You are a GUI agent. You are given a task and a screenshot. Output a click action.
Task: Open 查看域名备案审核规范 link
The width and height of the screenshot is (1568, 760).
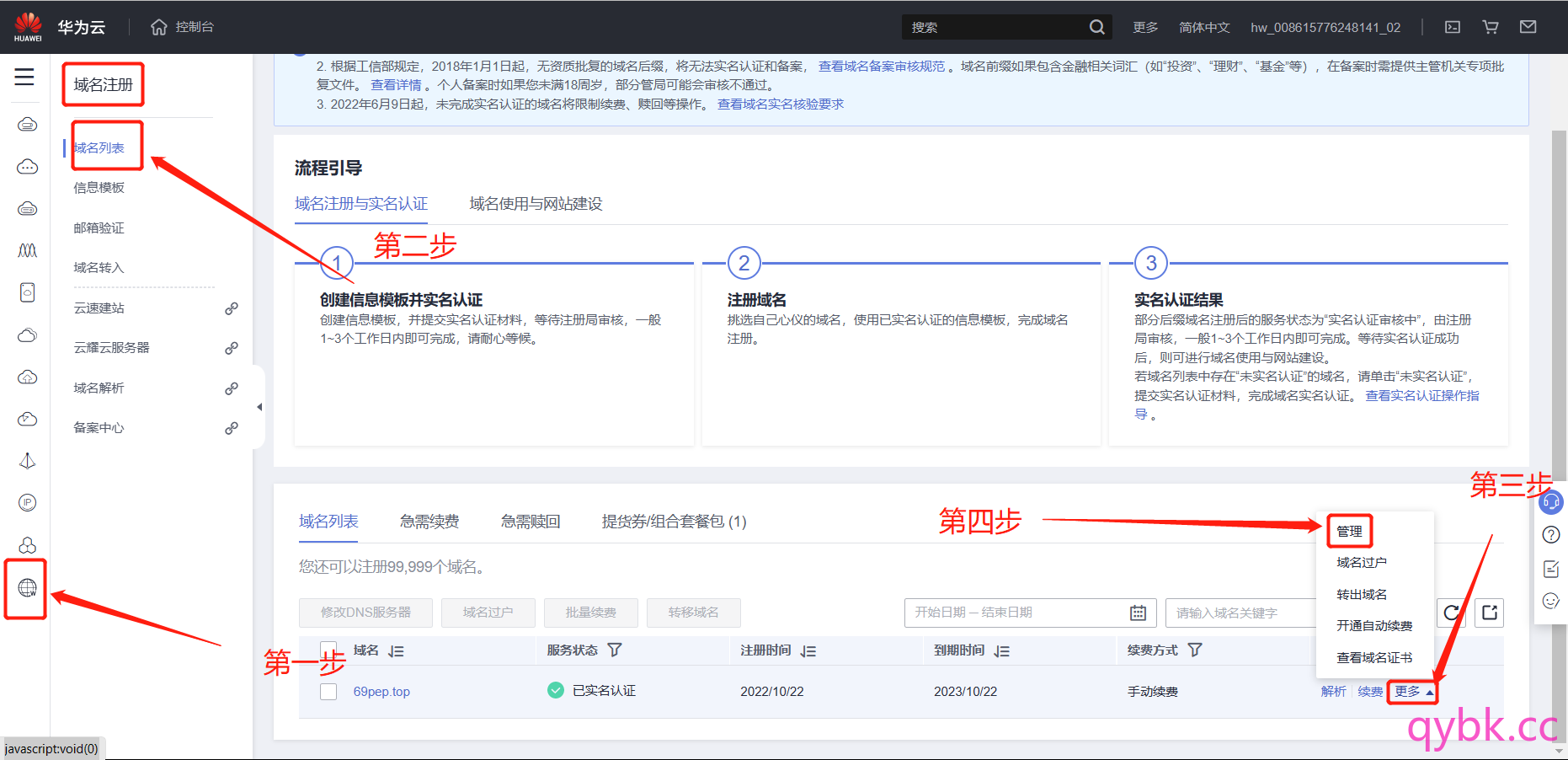click(x=882, y=67)
